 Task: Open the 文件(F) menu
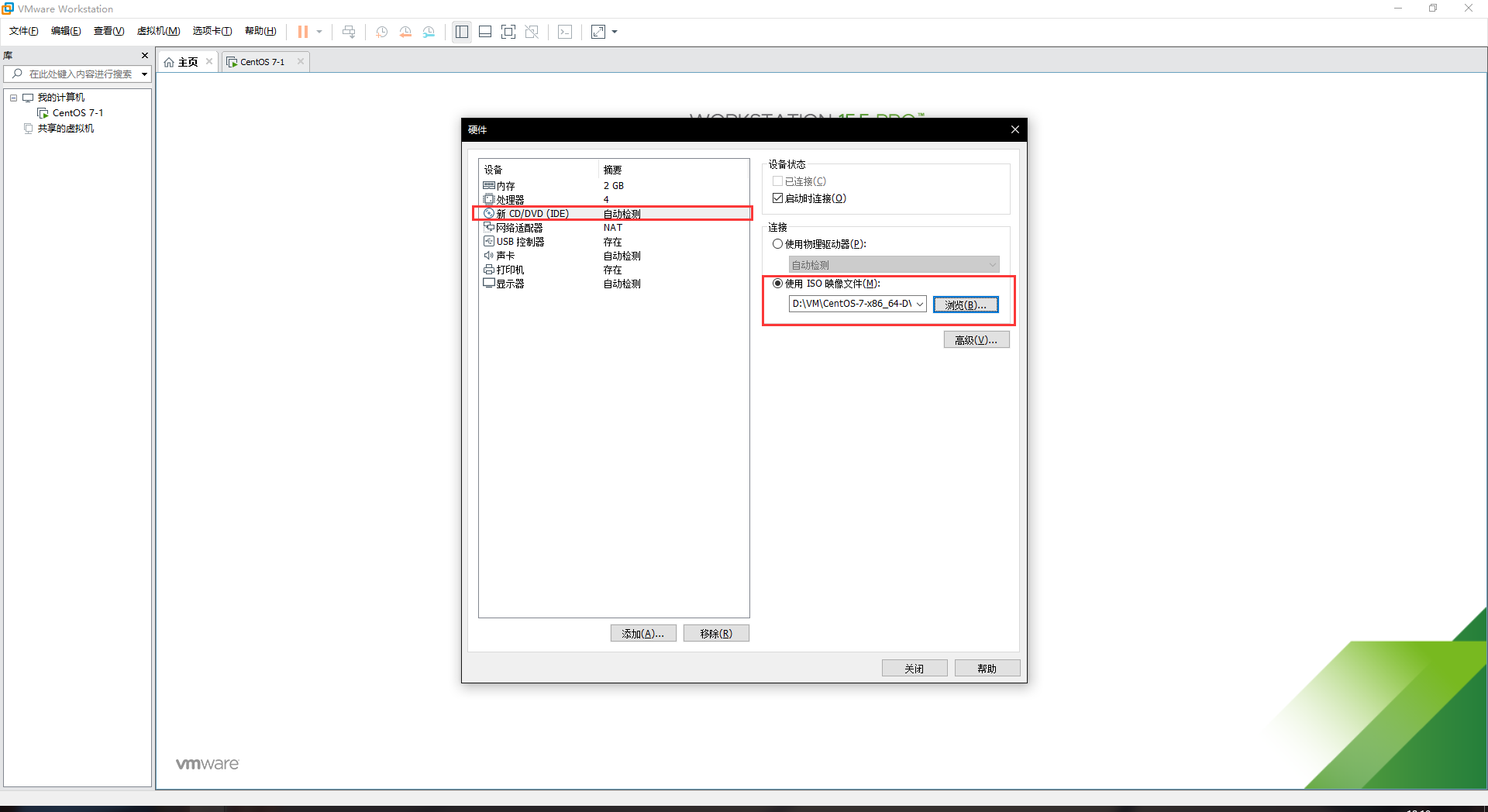(24, 31)
